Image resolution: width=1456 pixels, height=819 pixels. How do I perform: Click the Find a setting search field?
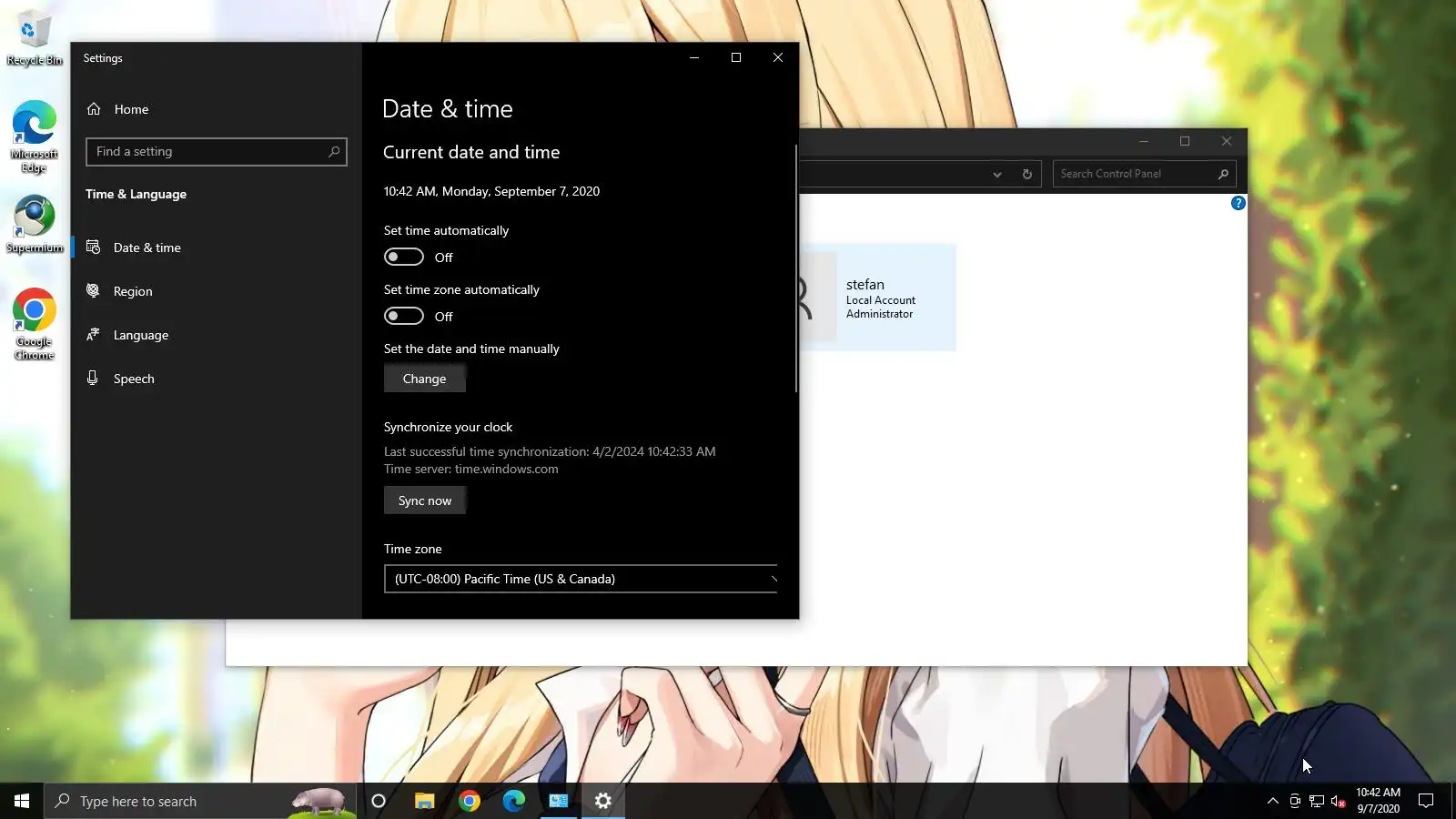coord(217,151)
